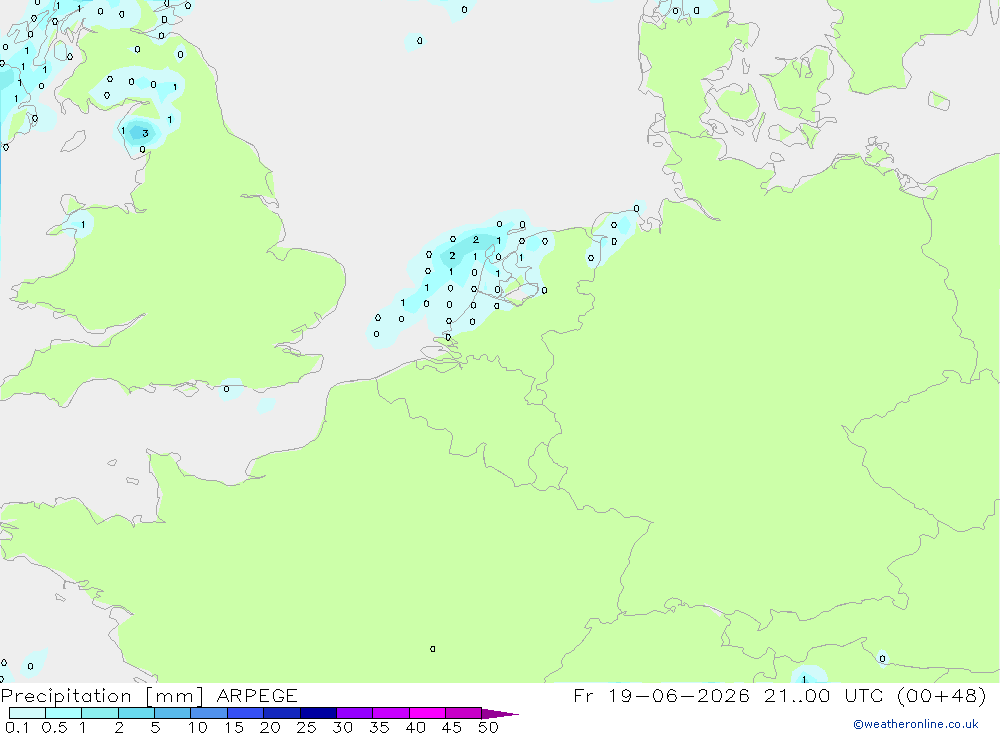Click the '35' legend value label

click(x=379, y=727)
